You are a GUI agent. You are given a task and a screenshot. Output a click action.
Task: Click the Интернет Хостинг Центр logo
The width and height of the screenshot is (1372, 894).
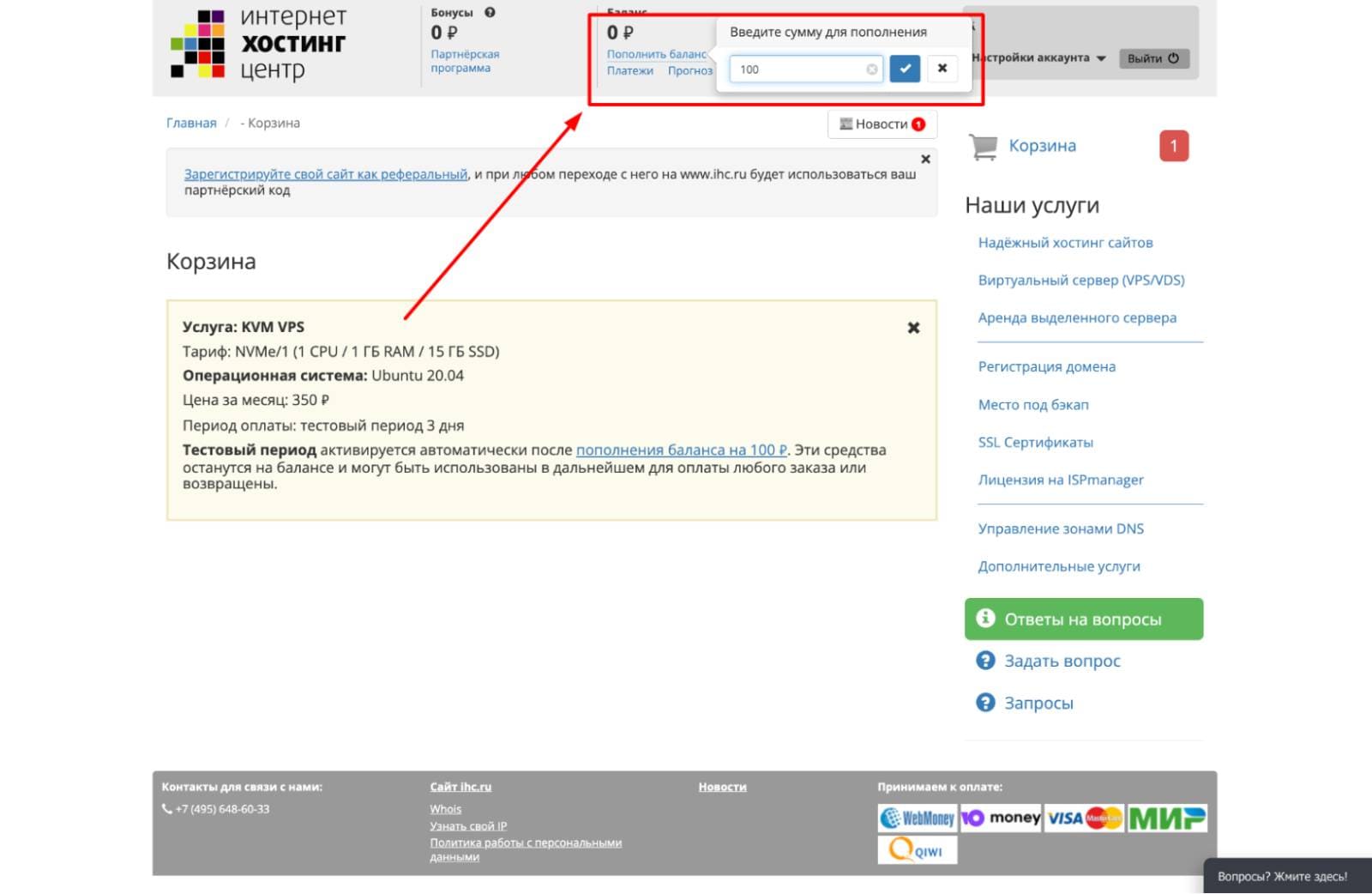[258, 44]
